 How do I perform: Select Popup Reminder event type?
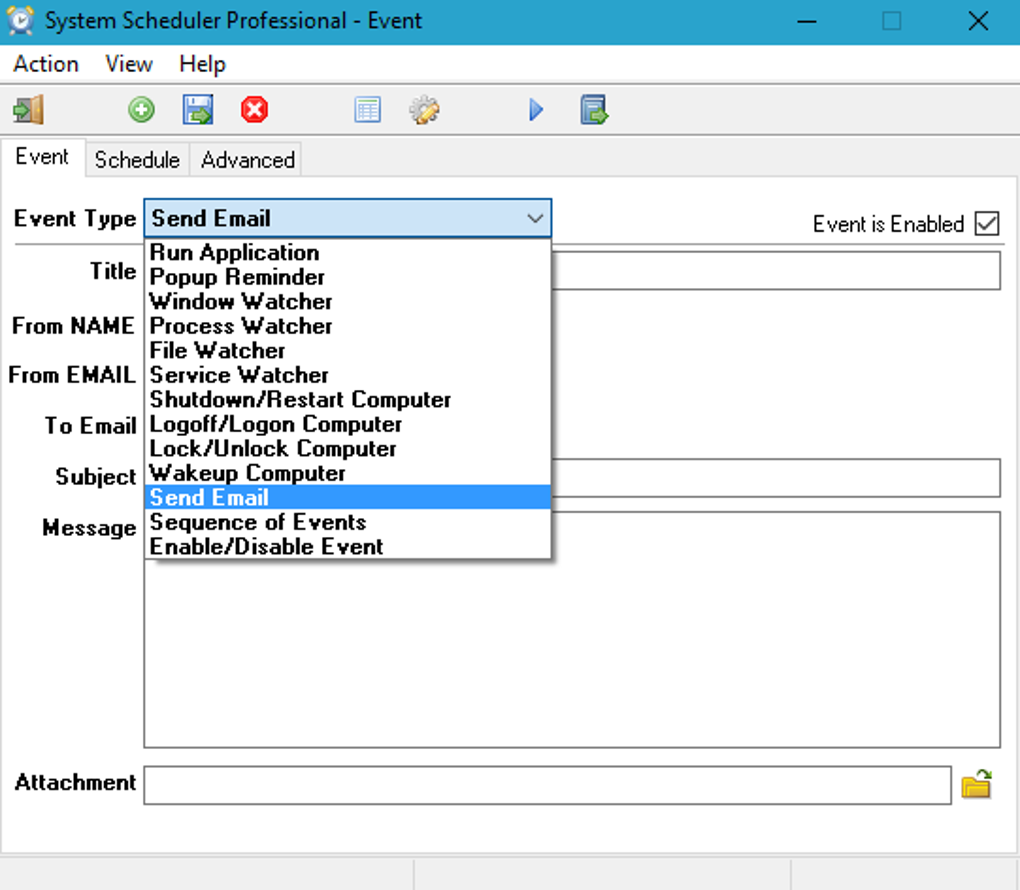(x=348, y=277)
